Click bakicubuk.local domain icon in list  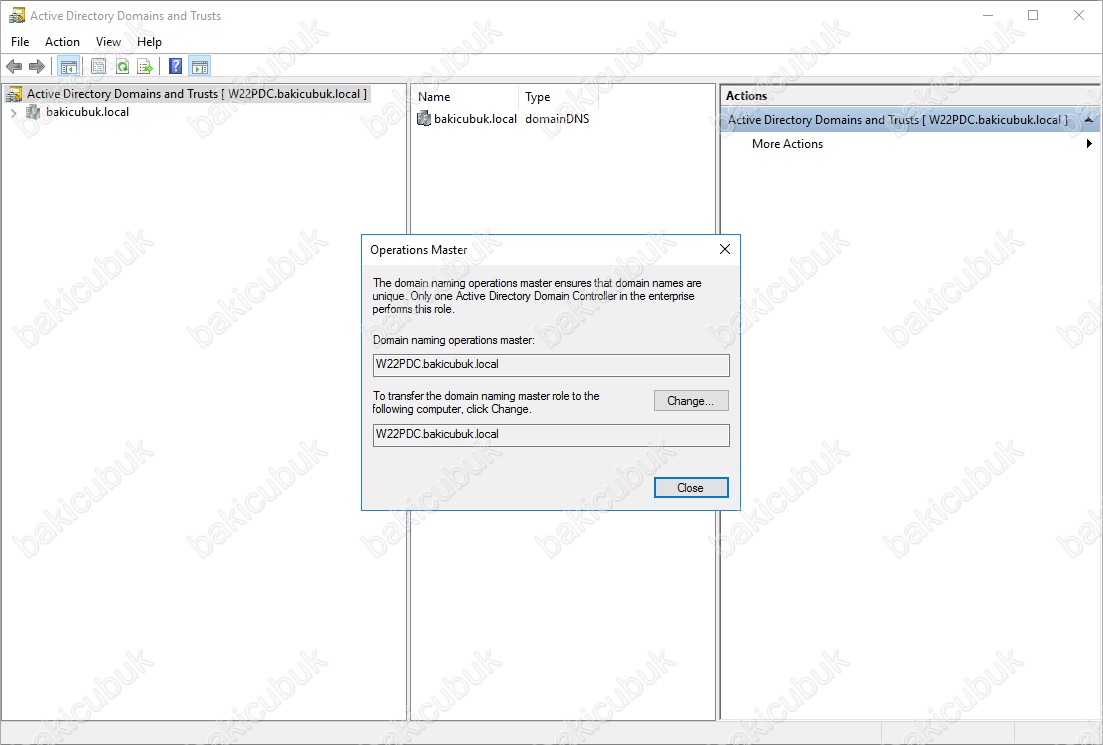pos(424,118)
